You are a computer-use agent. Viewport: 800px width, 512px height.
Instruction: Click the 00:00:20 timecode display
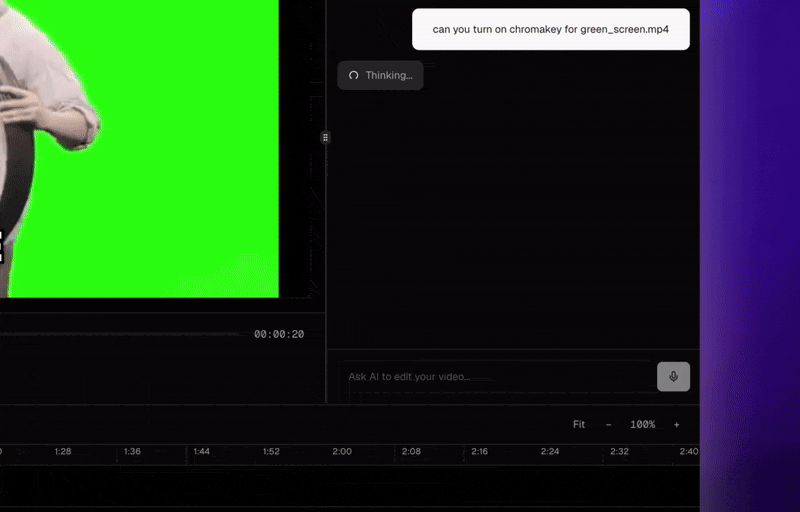click(x=279, y=334)
